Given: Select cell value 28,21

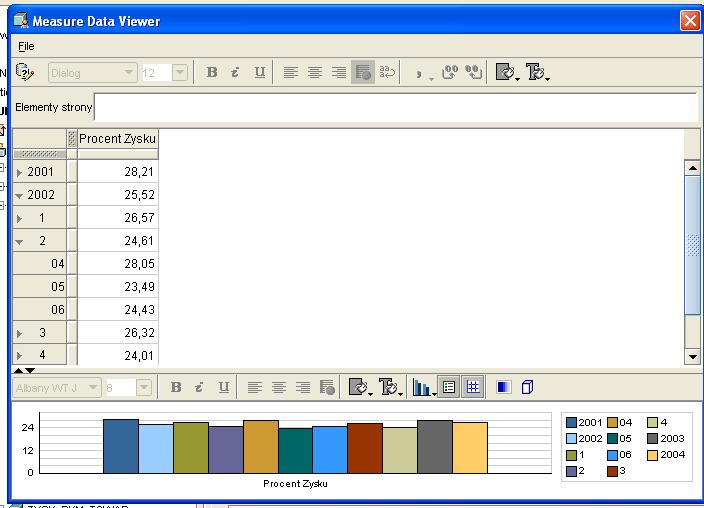Looking at the screenshot, I should coord(118,172).
